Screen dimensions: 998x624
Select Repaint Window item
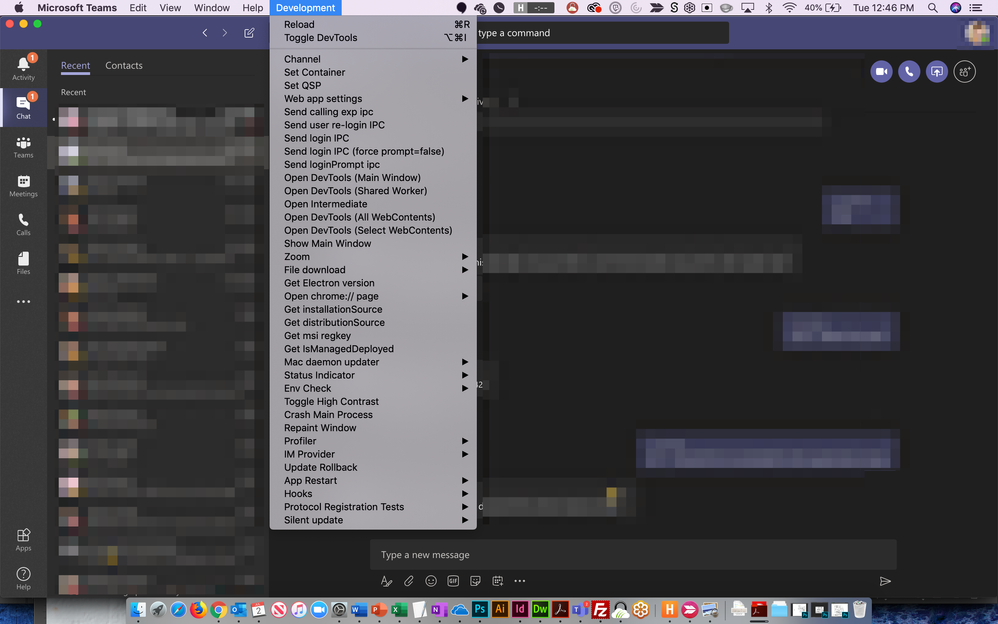point(373,428)
